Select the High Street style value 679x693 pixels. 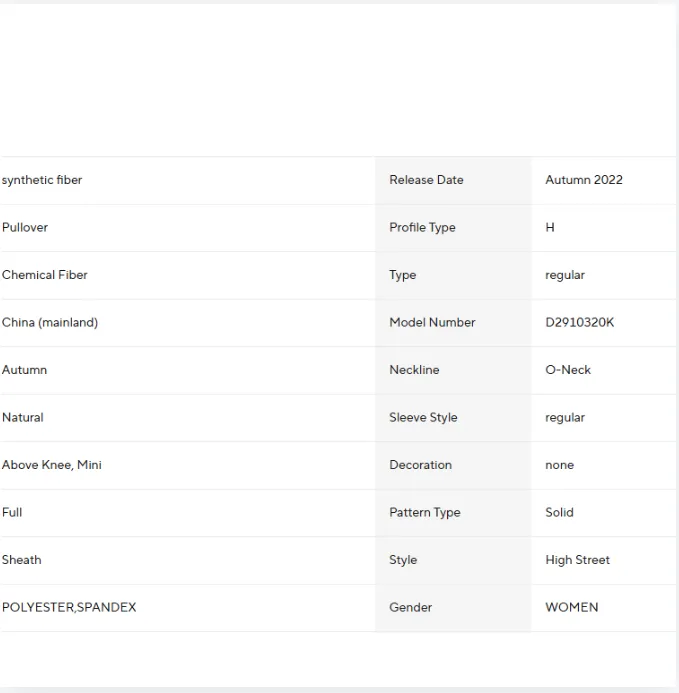[x=577, y=560]
